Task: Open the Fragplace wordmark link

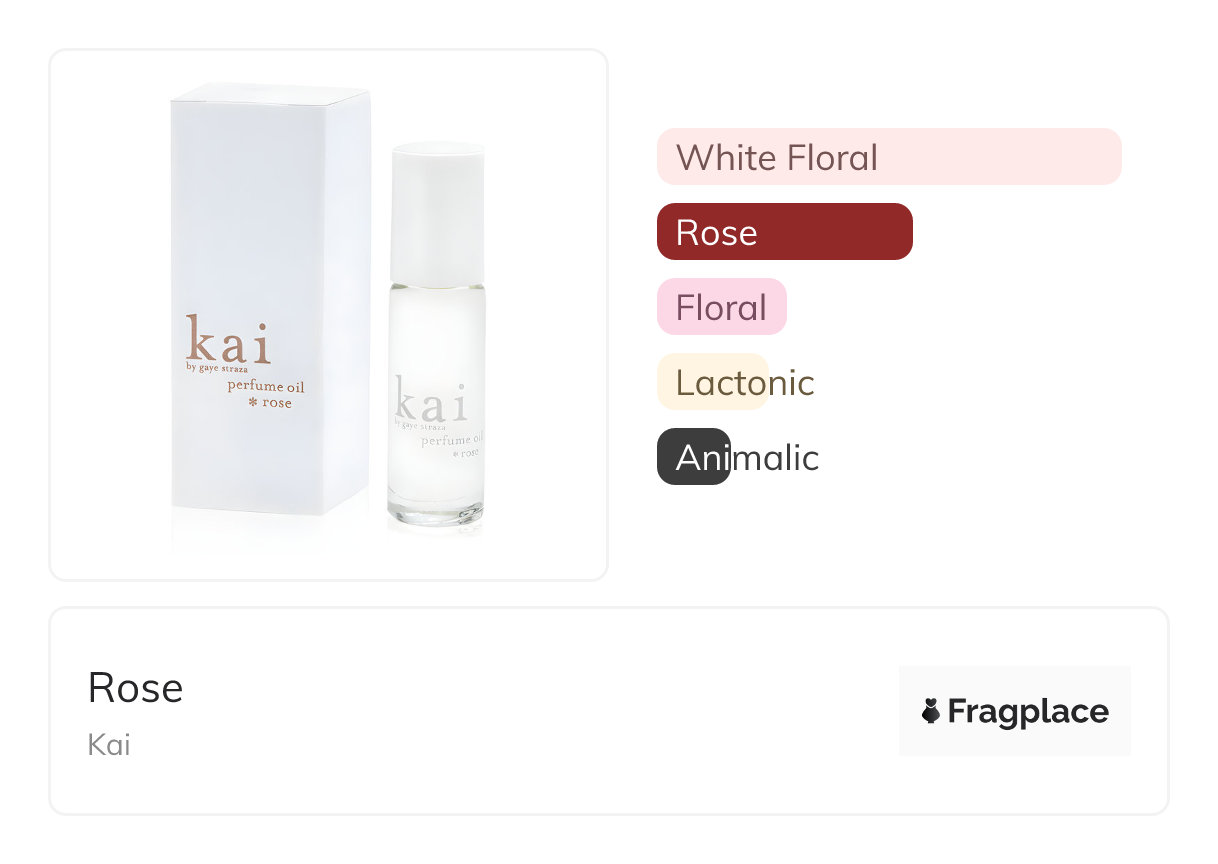Action: coord(1027,711)
